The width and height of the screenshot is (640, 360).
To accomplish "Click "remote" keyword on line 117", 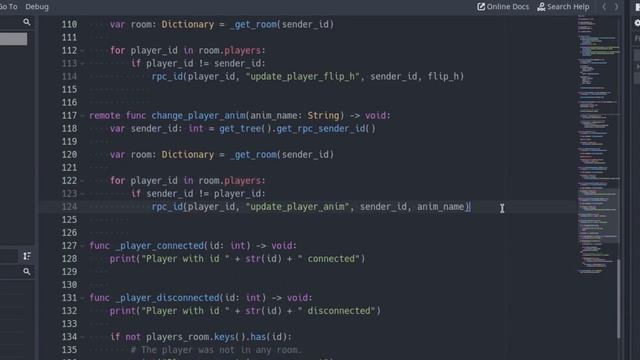I will [104, 116].
